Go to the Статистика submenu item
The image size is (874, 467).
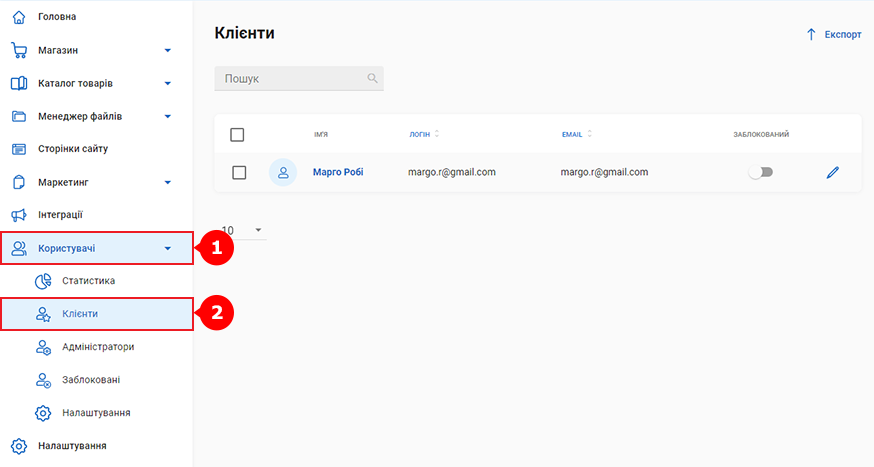(x=89, y=281)
